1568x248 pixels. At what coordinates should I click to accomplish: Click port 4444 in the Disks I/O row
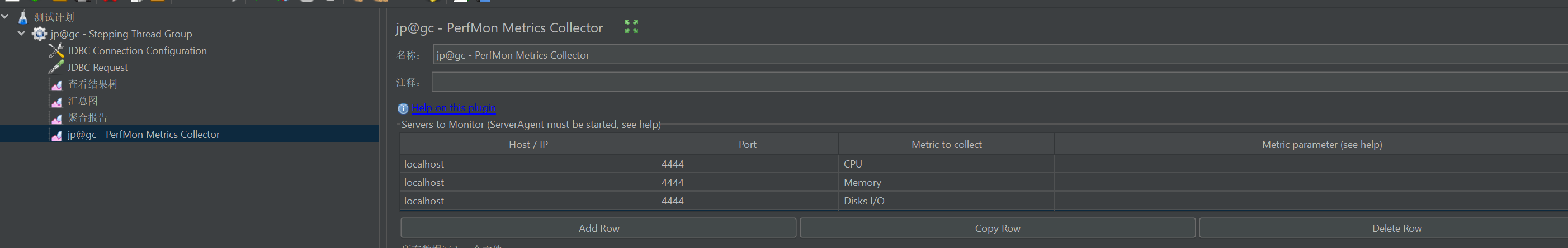[x=748, y=201]
